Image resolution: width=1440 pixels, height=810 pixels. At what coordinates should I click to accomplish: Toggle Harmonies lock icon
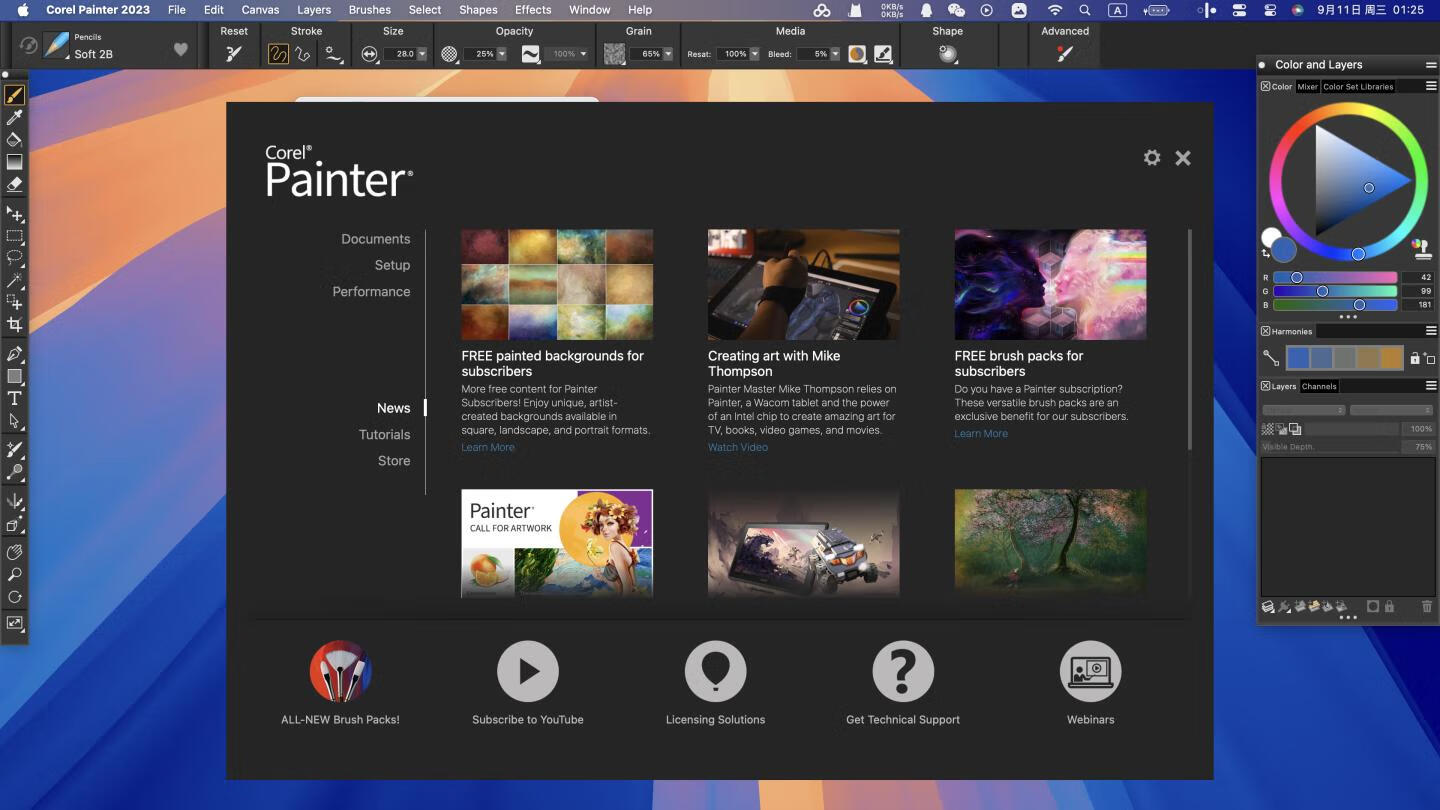(x=1415, y=358)
